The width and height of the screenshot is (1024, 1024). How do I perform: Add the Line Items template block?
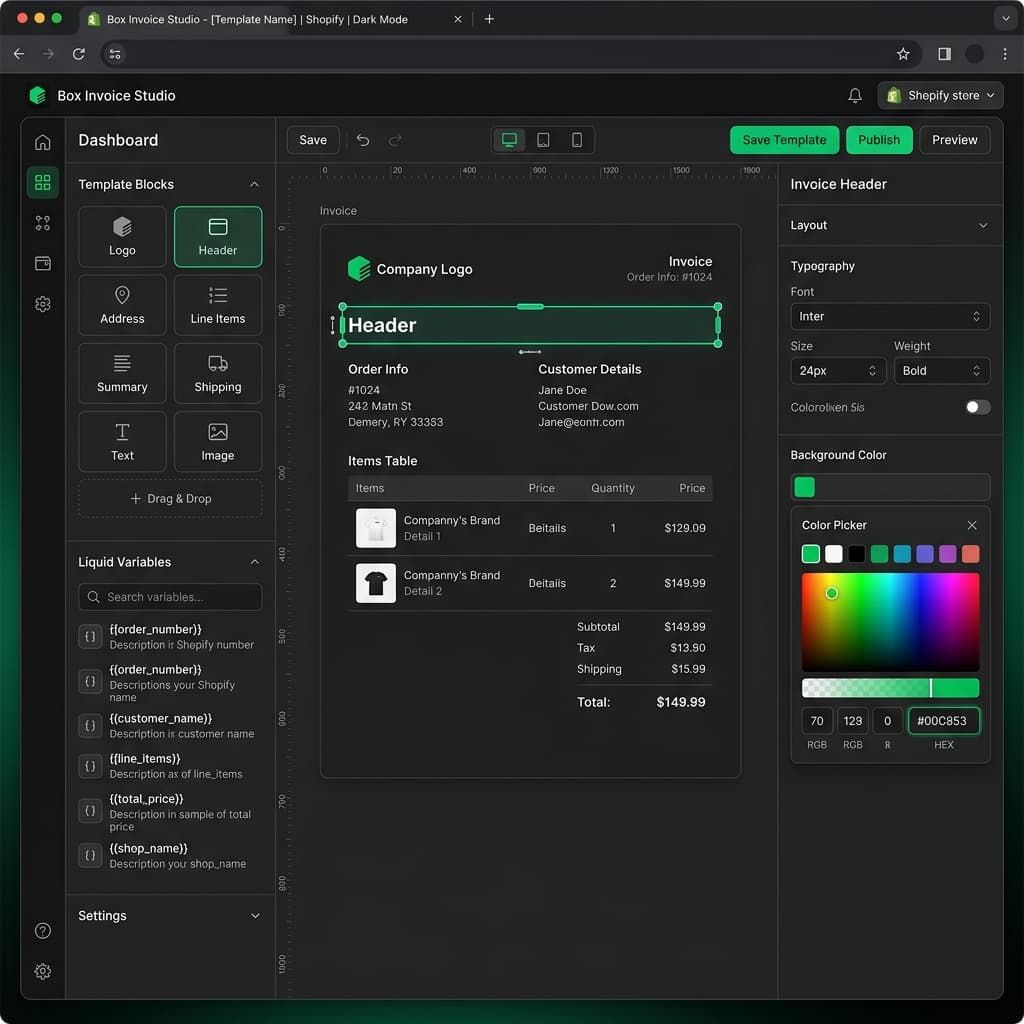click(217, 305)
